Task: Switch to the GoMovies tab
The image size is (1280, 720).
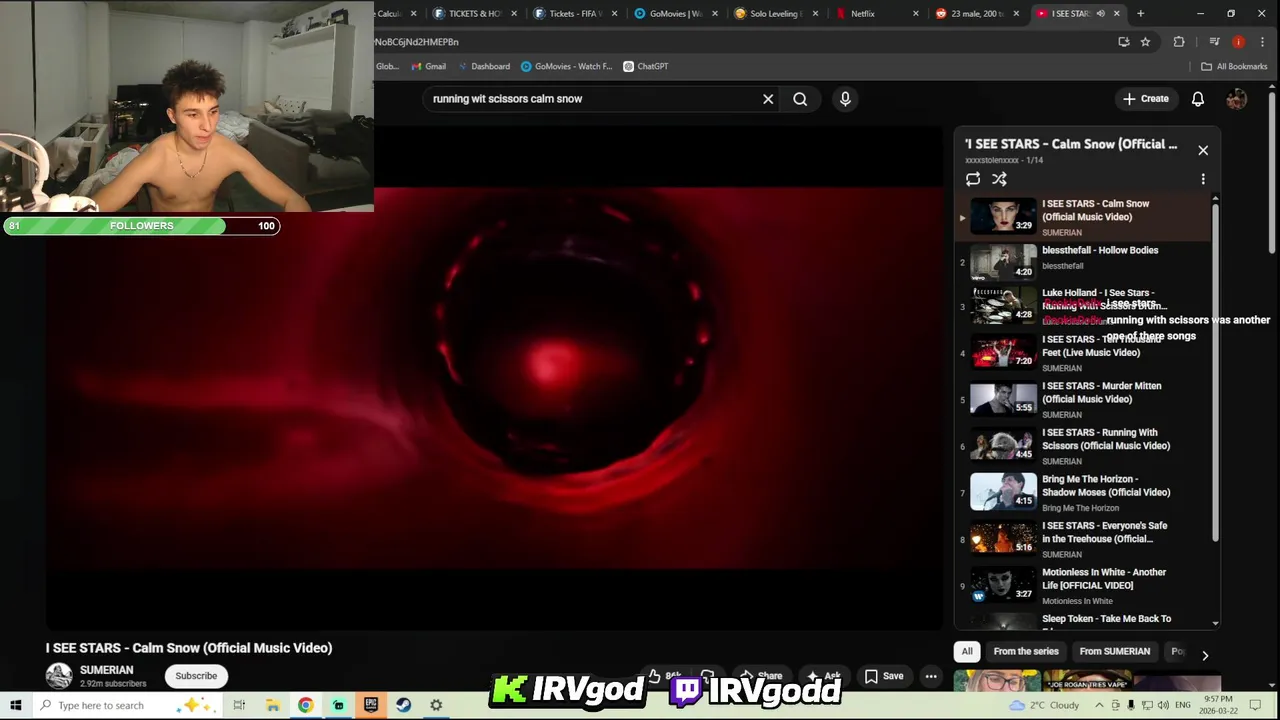Action: click(x=674, y=13)
